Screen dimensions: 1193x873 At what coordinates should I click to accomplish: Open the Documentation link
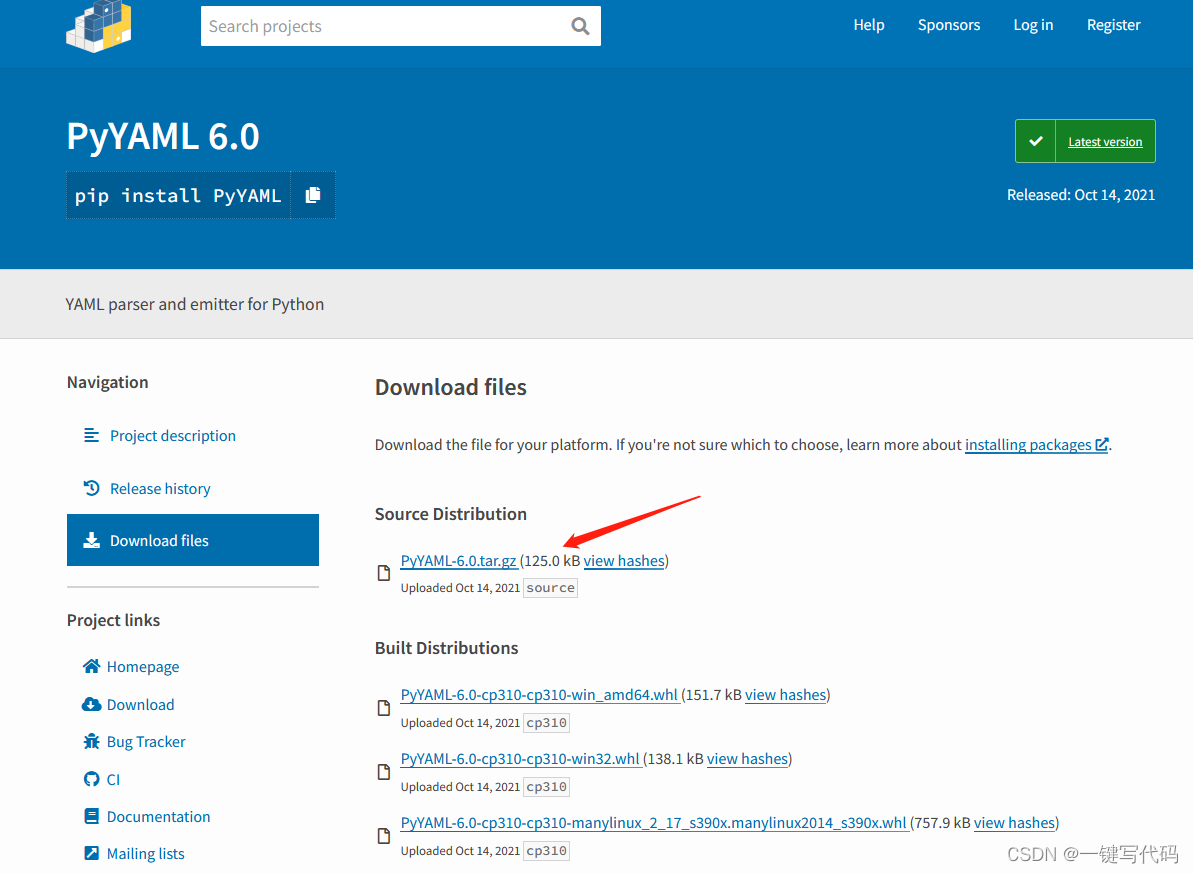(158, 817)
